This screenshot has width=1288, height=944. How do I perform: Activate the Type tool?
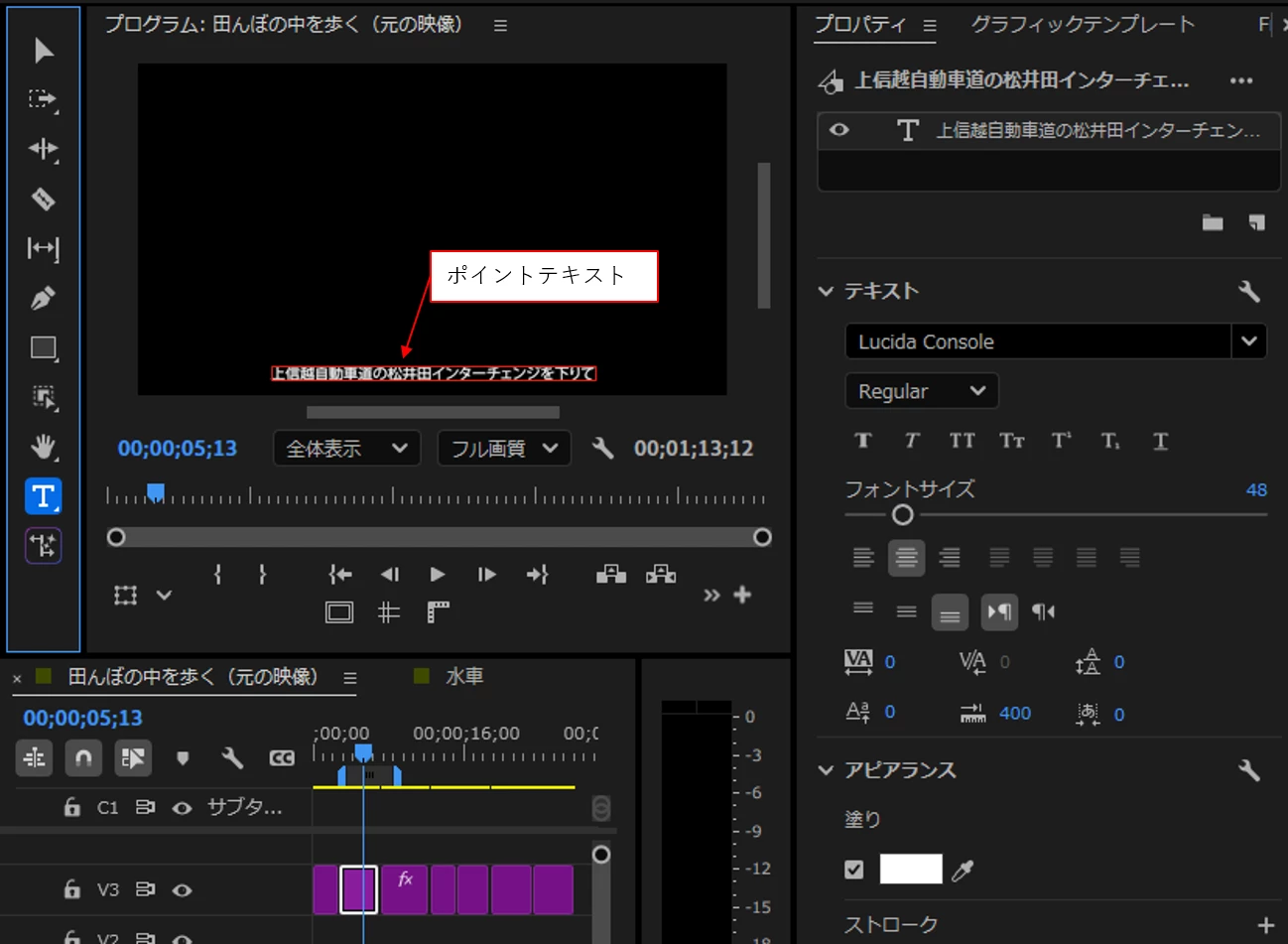coord(44,496)
